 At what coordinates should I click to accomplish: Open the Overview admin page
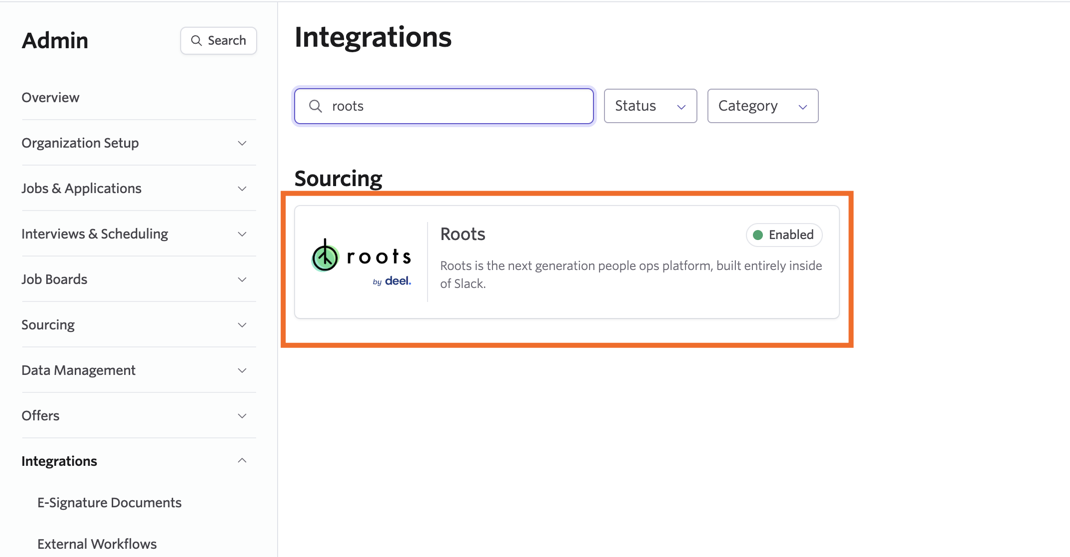[50, 98]
